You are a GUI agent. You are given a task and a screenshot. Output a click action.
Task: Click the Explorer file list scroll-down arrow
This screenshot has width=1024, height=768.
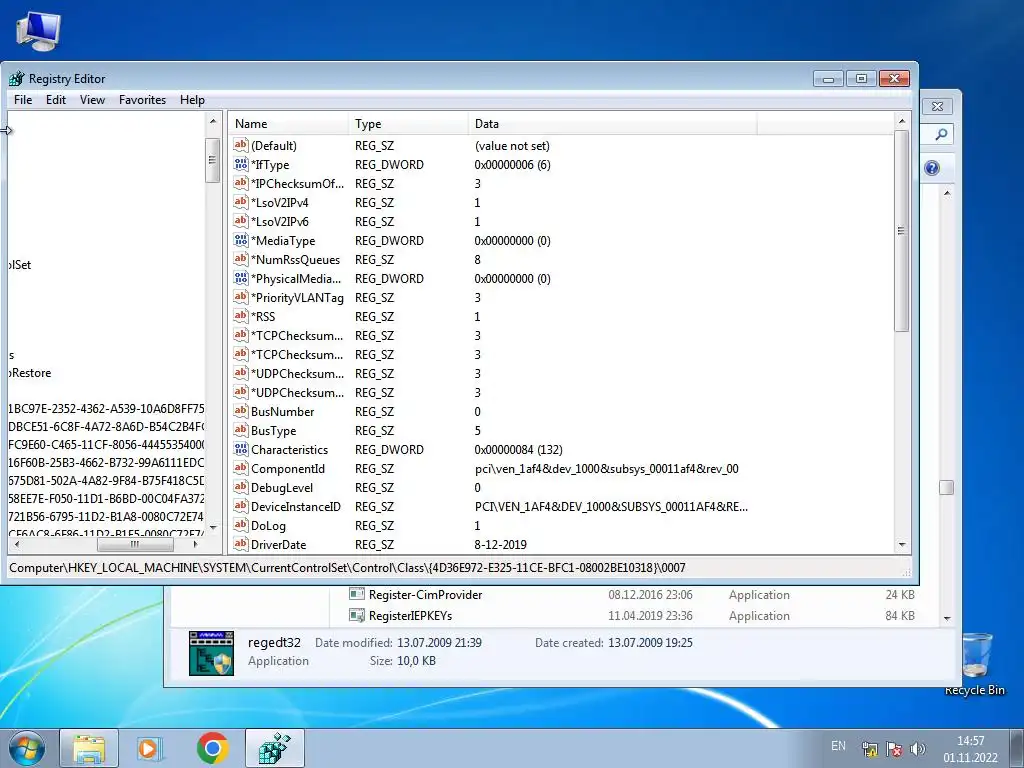[x=947, y=618]
